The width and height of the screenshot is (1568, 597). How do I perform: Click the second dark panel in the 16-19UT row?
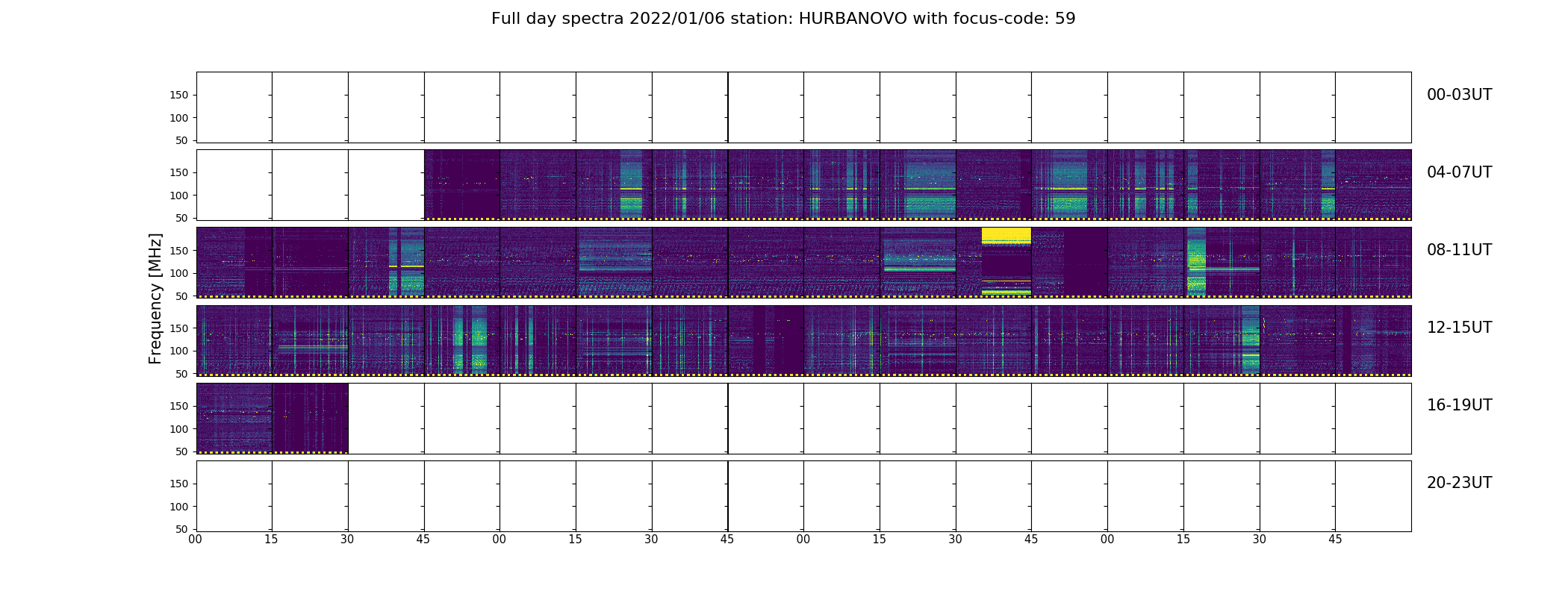click(310, 418)
